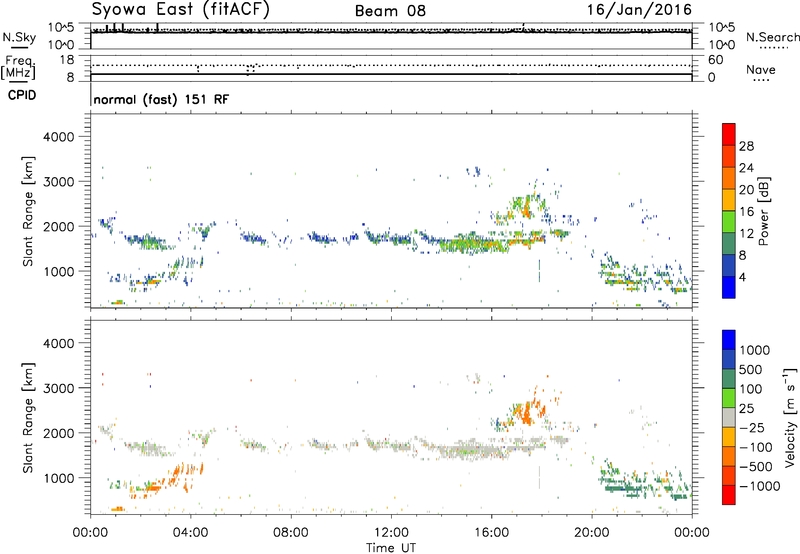Click the "2000" range tick in power panel

[x=58, y=226]
